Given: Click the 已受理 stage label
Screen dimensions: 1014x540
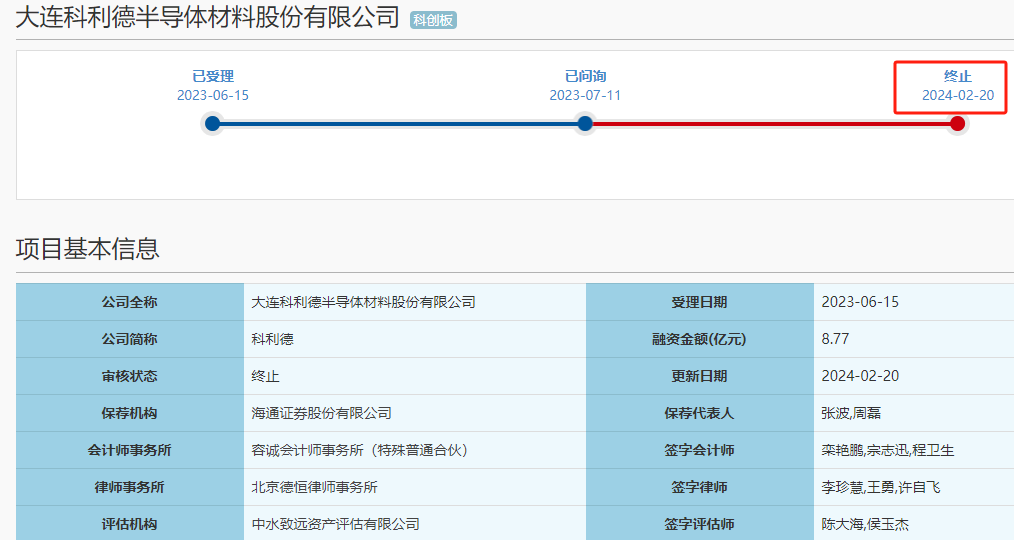Looking at the screenshot, I should 213,76.
